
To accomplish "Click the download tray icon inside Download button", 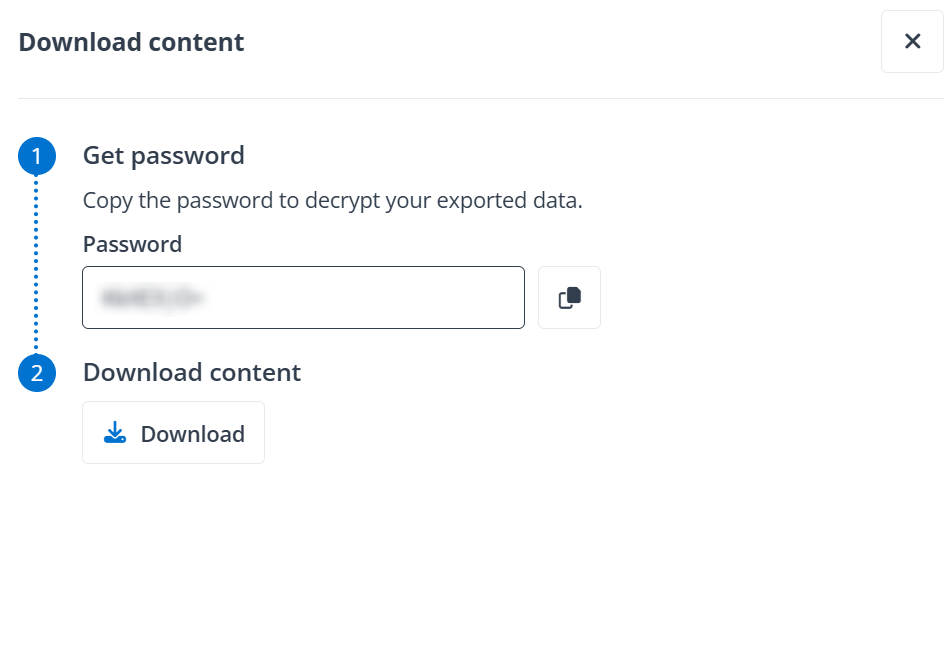I will click(115, 432).
